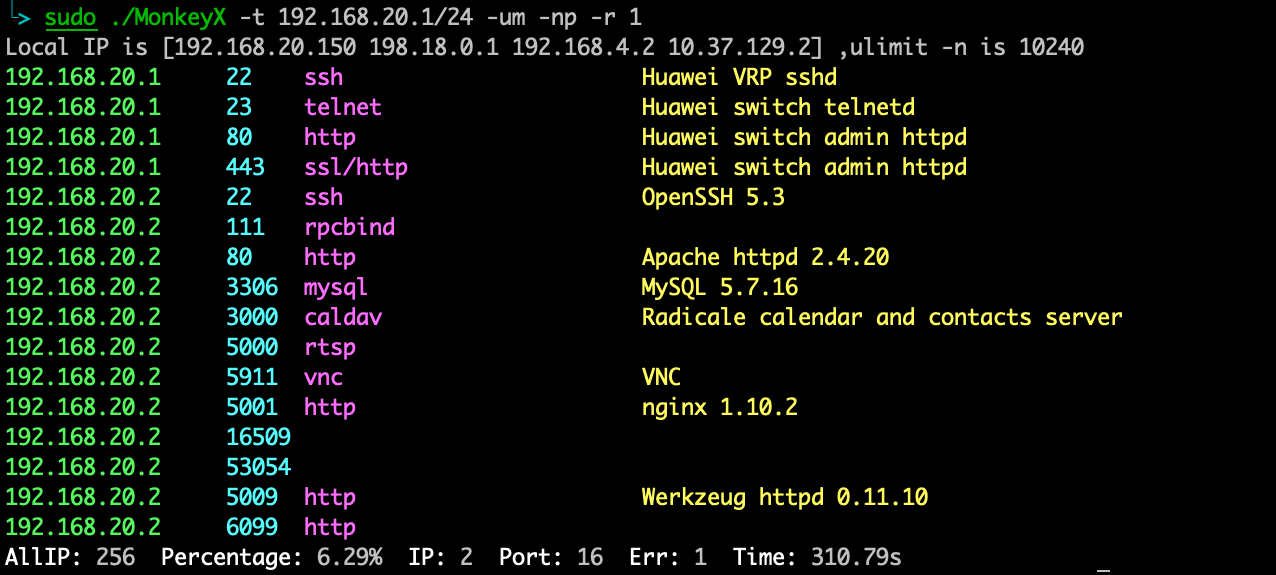
Task: Click Radicale calendar and contacts server text
Action: 882,317
